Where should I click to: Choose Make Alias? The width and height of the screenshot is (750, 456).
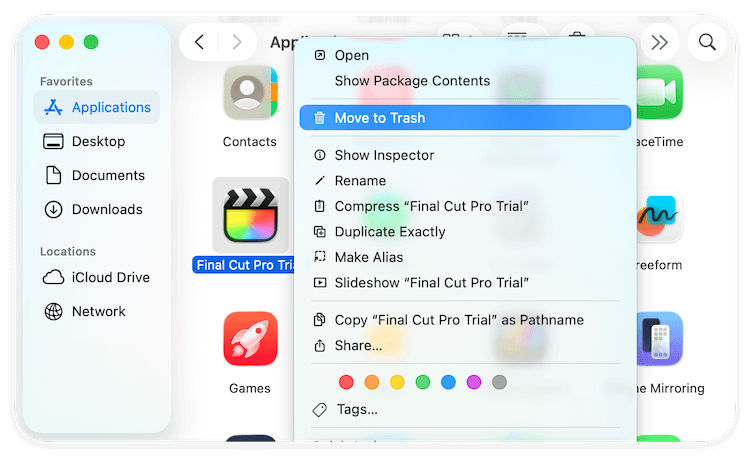pos(465,257)
